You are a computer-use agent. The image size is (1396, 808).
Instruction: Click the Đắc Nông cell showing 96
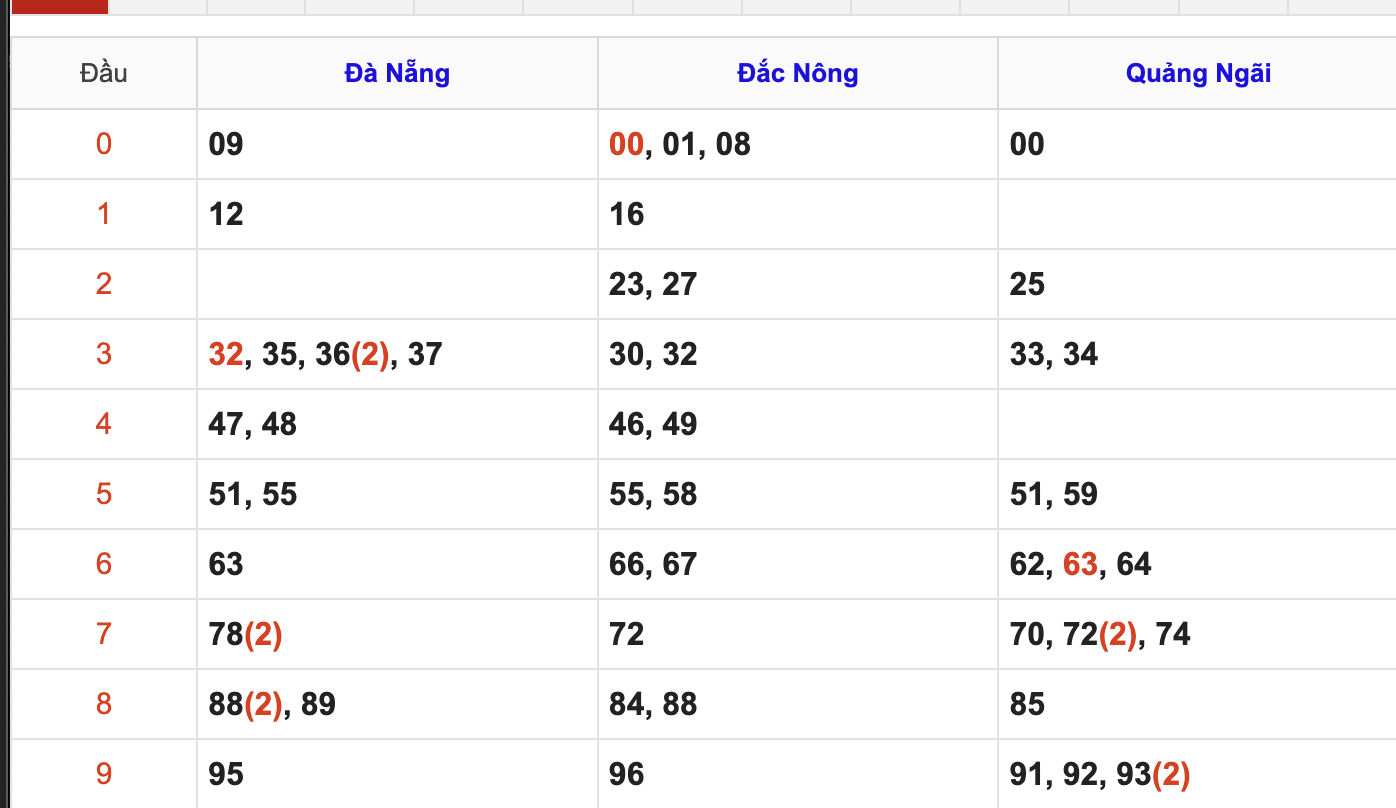coord(627,774)
